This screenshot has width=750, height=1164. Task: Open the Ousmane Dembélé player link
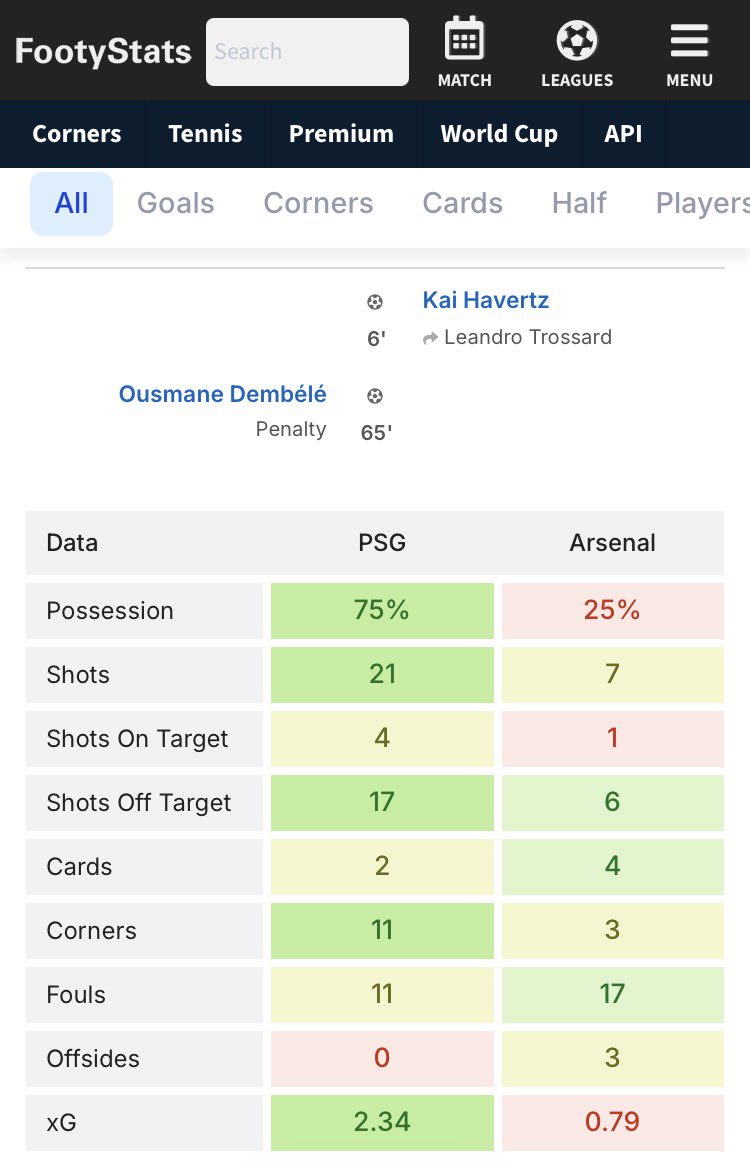tap(223, 393)
